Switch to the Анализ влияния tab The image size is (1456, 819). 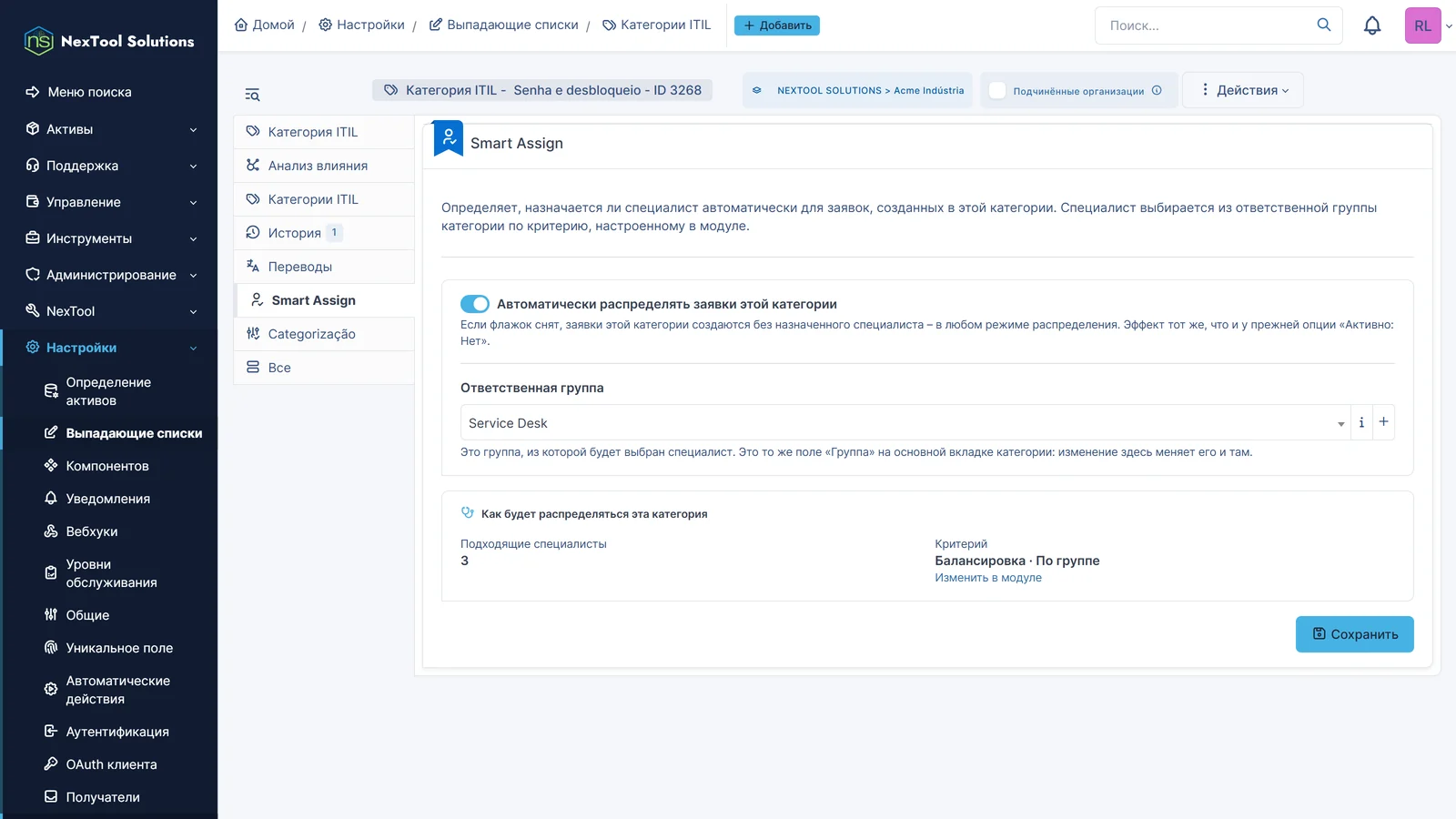[x=324, y=166]
